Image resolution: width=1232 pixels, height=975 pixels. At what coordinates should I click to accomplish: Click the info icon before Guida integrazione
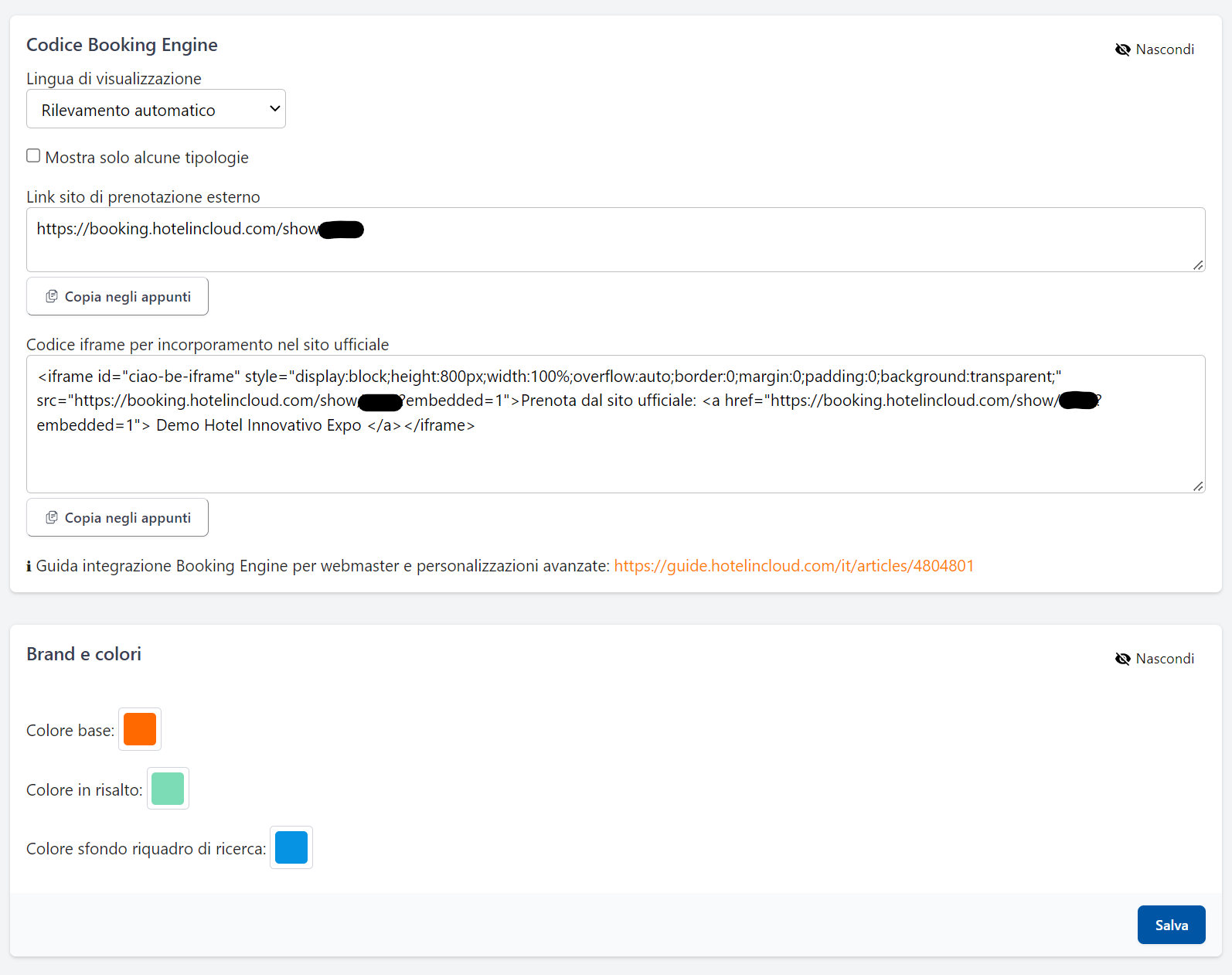click(29, 567)
